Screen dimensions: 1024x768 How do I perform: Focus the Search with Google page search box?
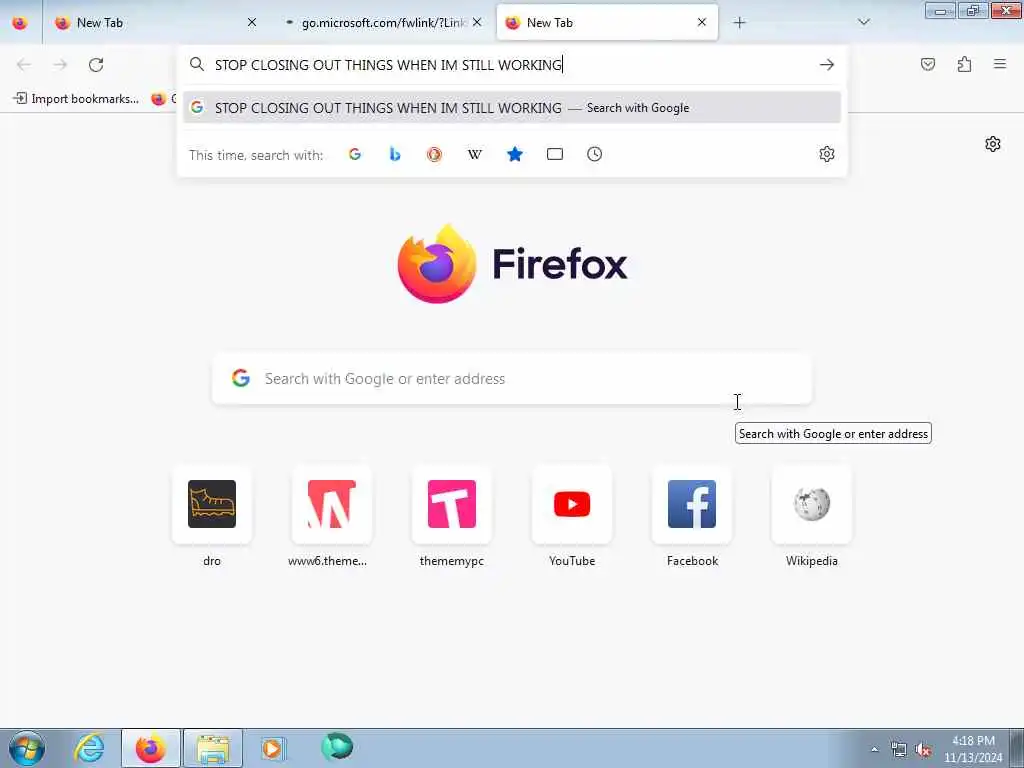click(512, 379)
